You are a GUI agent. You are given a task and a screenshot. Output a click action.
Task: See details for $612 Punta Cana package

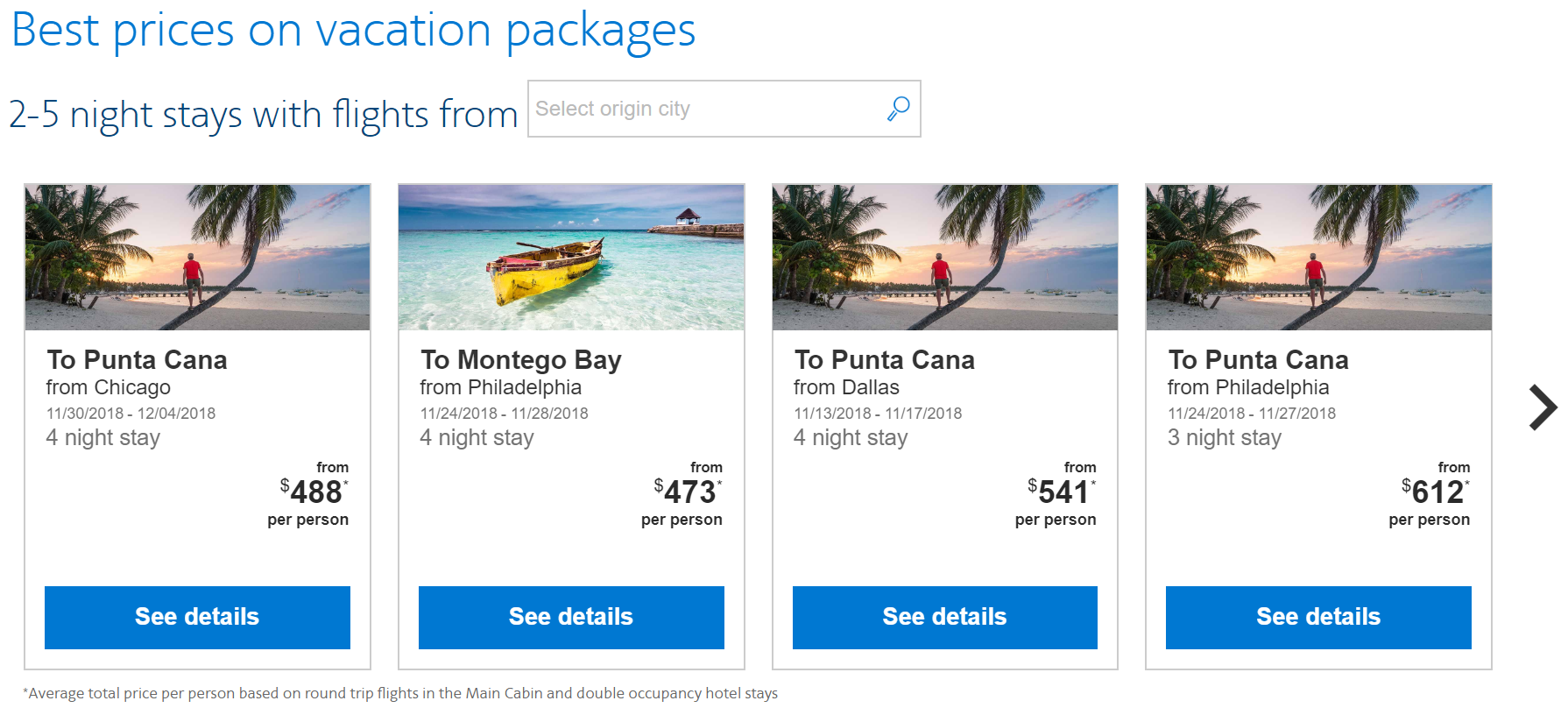coord(1318,617)
